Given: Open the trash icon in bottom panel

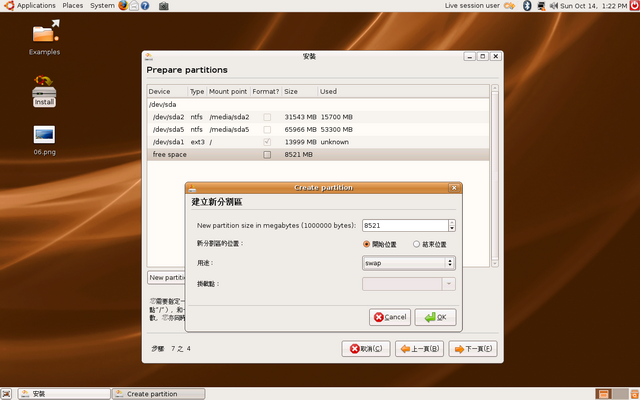Looking at the screenshot, I should (634, 393).
